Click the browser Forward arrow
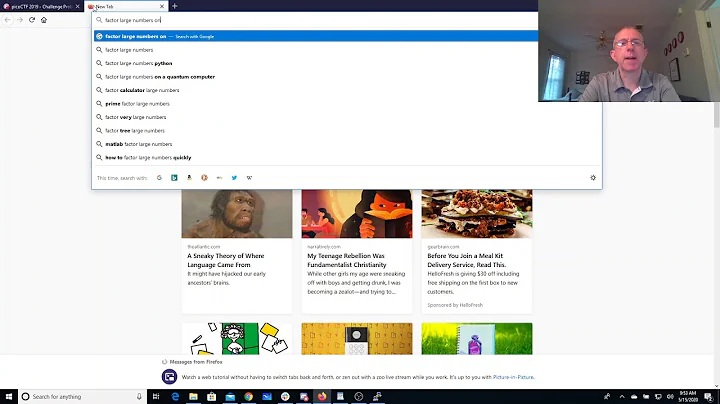 click(x=19, y=20)
